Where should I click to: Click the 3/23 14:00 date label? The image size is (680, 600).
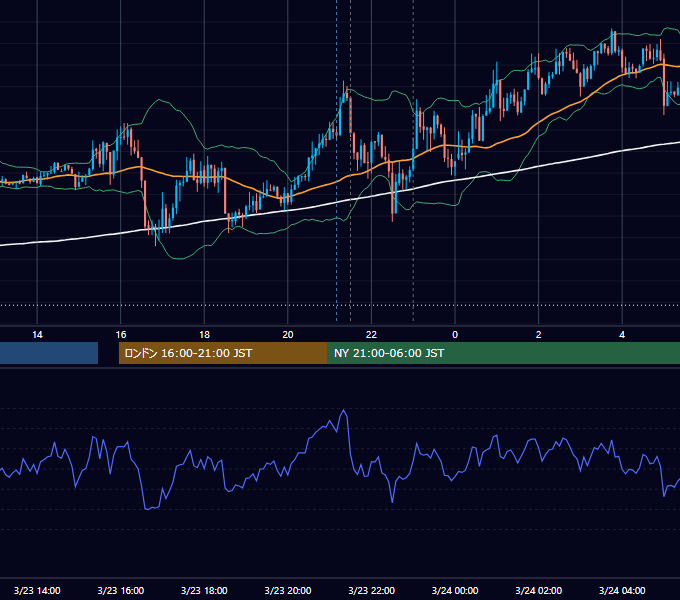(37, 590)
